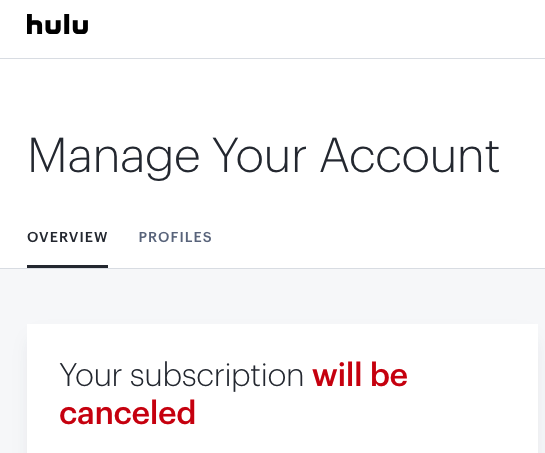
Task: Click the word 'canceled' in red
Action: (127, 413)
